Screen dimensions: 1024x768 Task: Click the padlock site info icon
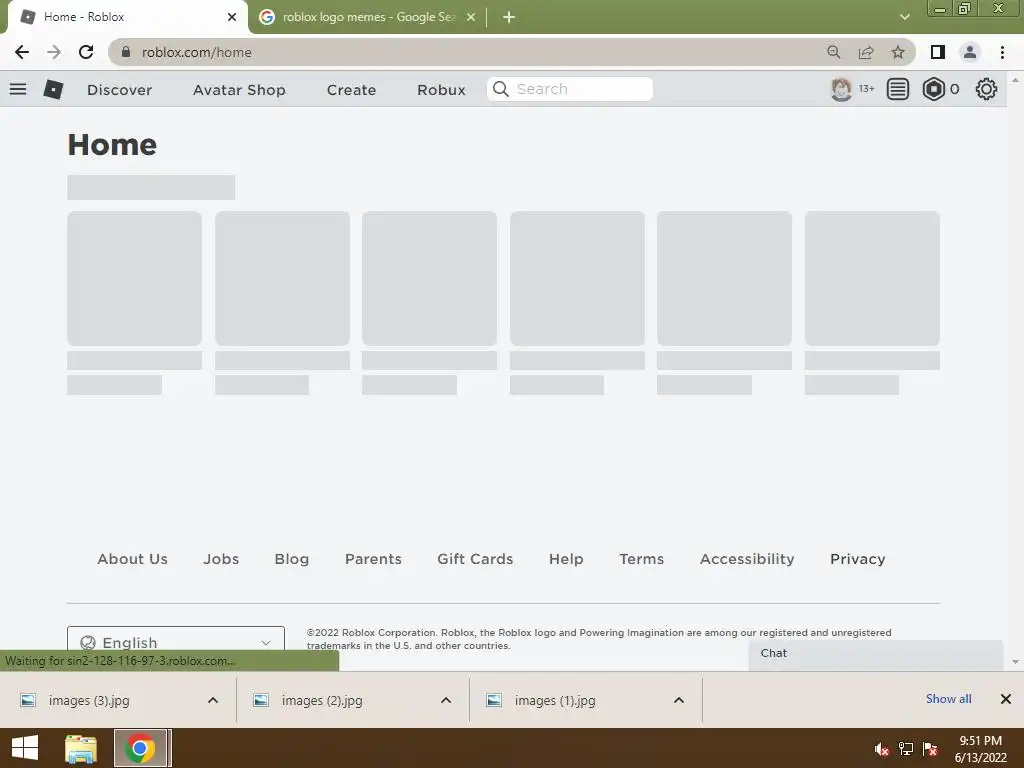126,52
